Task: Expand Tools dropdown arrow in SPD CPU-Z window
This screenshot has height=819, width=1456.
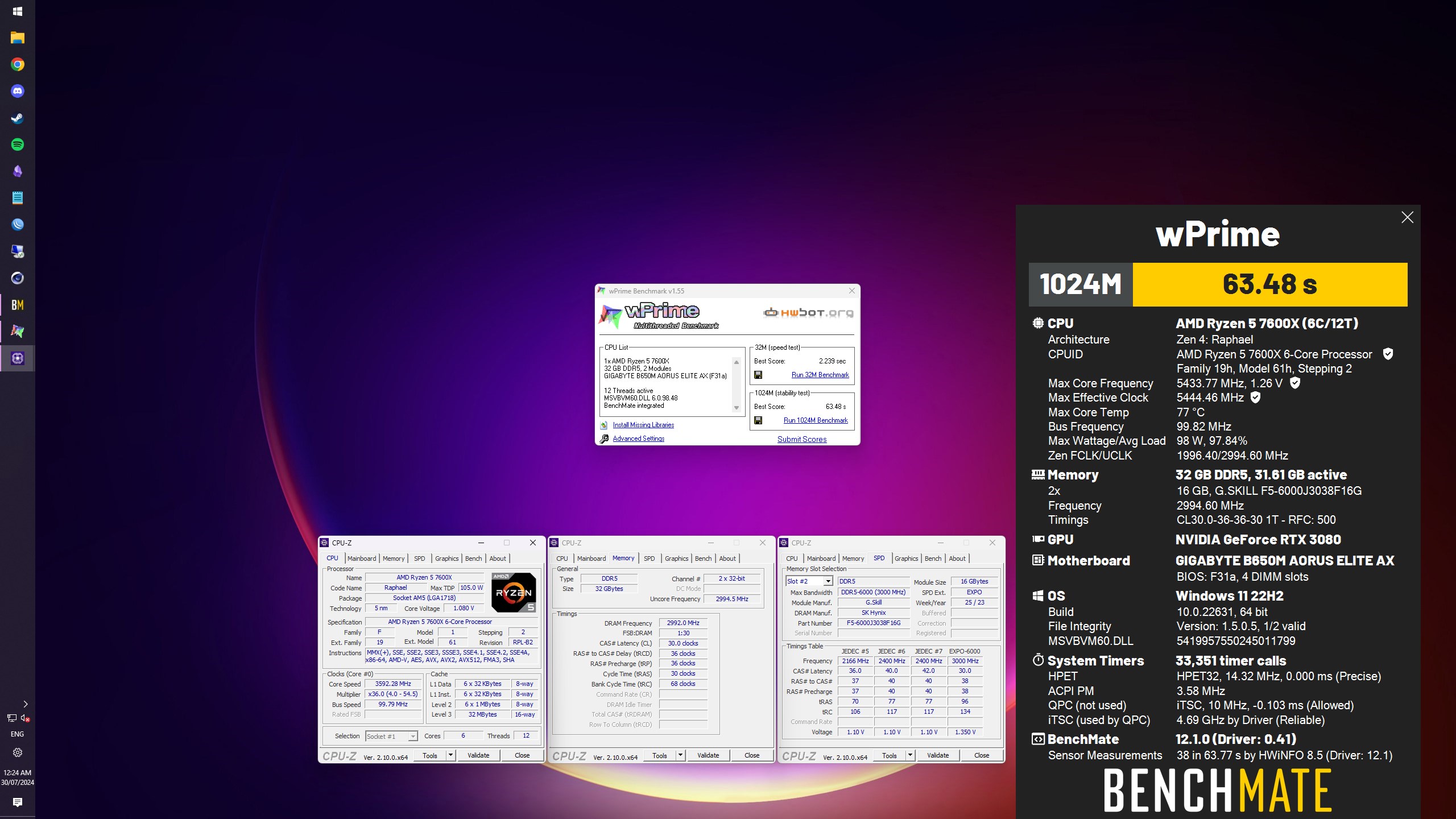Action: click(910, 755)
